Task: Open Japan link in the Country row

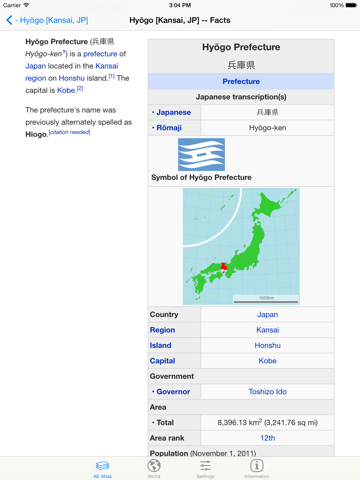Action: [267, 314]
